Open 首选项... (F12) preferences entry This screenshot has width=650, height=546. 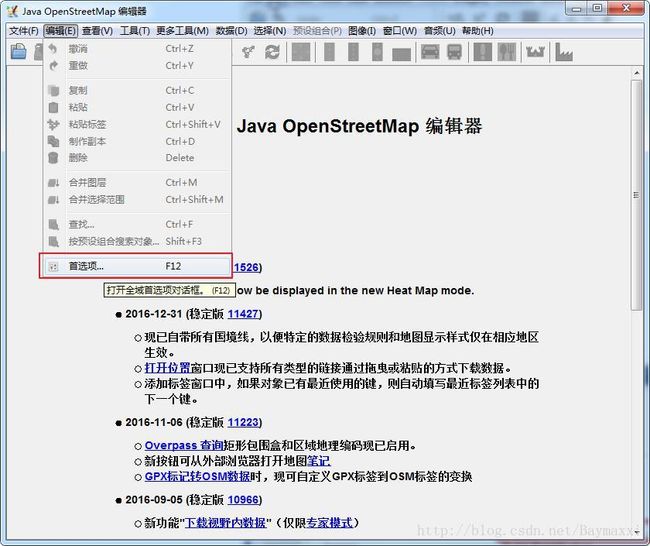[x=136, y=266]
